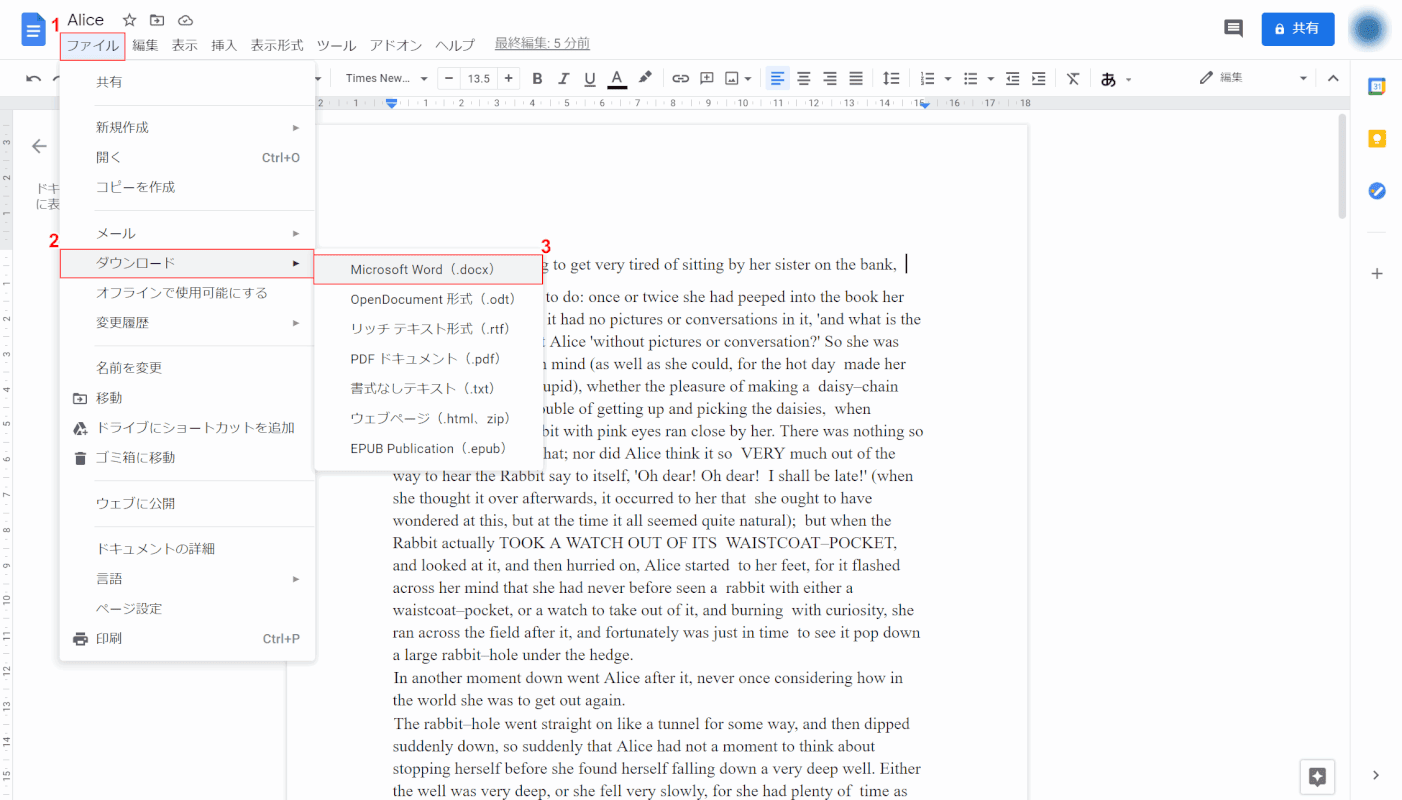1402x800 pixels.
Task: Select 印刷 print menu item
Action: (187, 639)
